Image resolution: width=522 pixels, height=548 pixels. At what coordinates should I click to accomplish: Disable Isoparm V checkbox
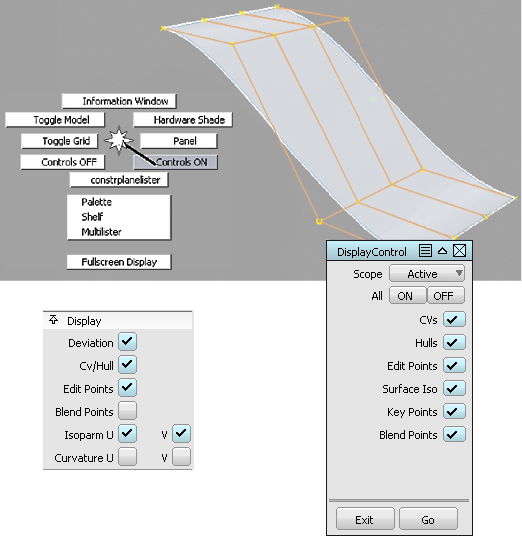pyautogui.click(x=181, y=434)
